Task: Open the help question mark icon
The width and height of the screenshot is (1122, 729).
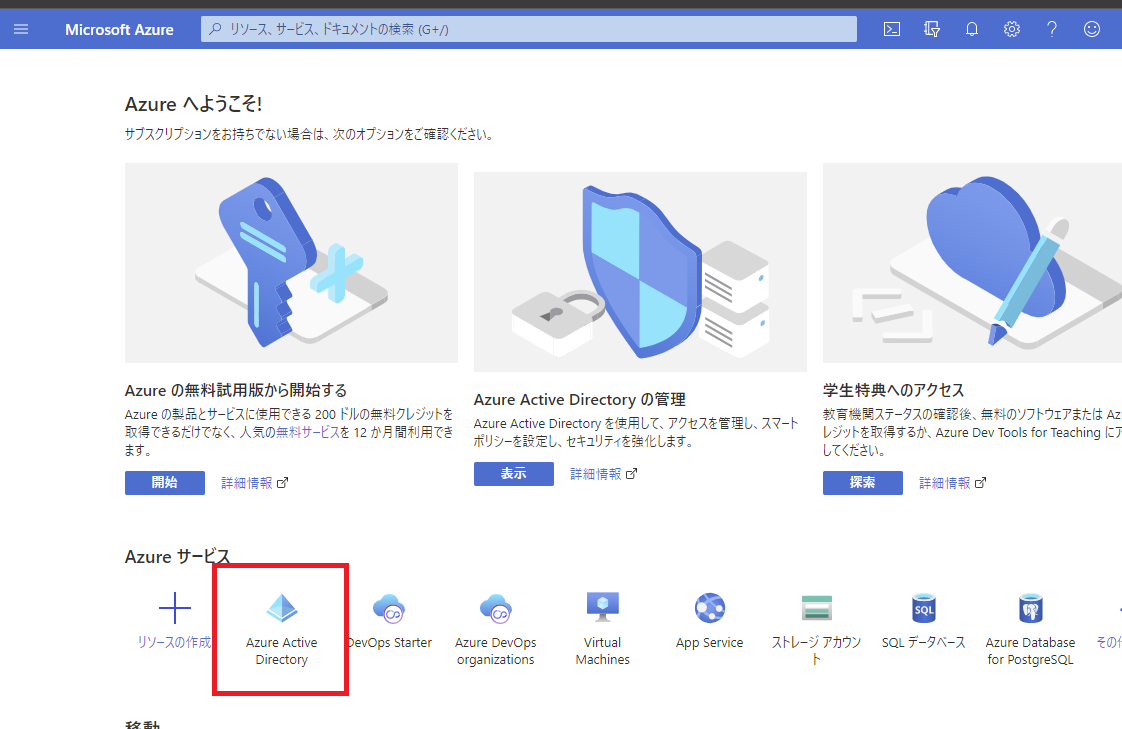Action: [x=1052, y=29]
